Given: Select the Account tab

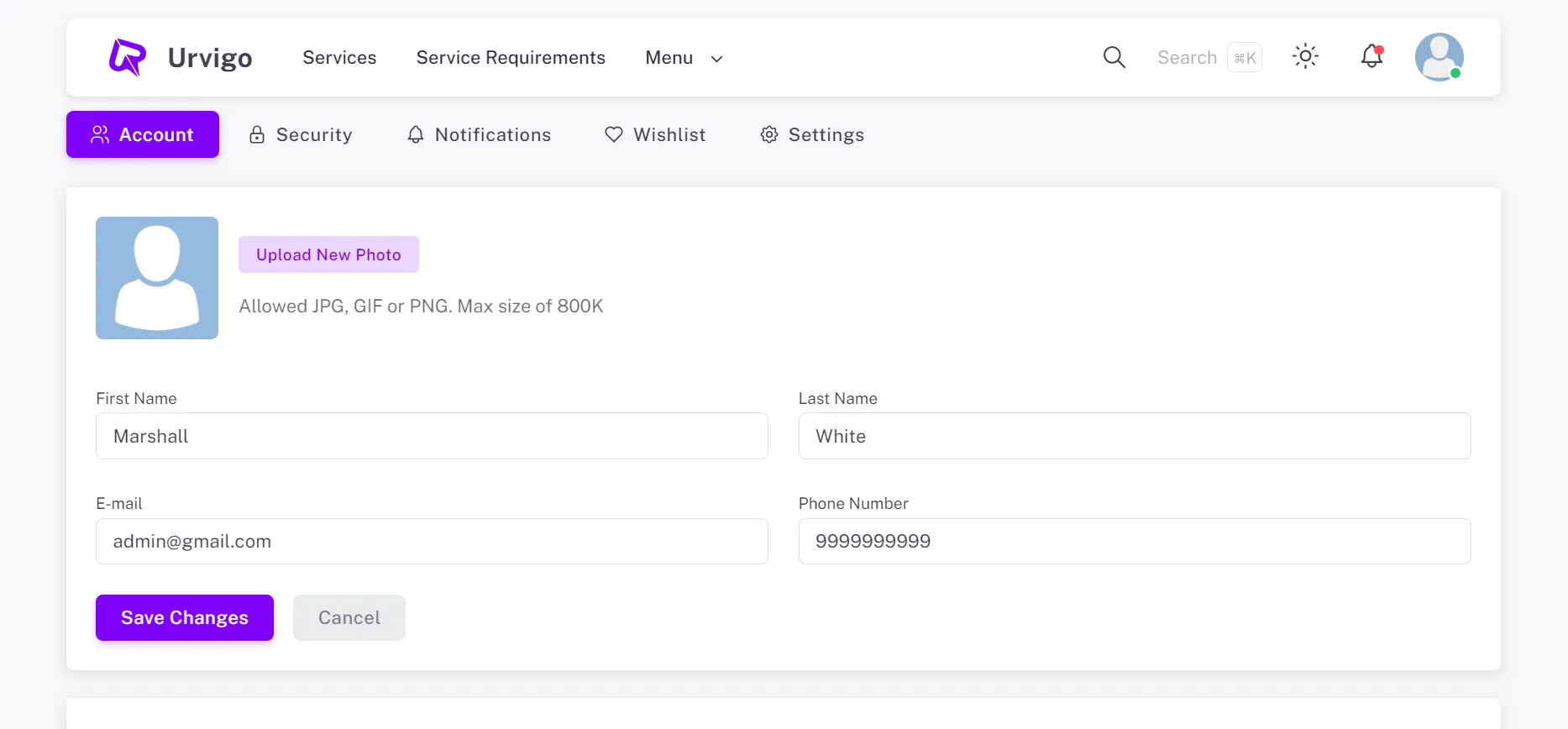Looking at the screenshot, I should point(143,134).
